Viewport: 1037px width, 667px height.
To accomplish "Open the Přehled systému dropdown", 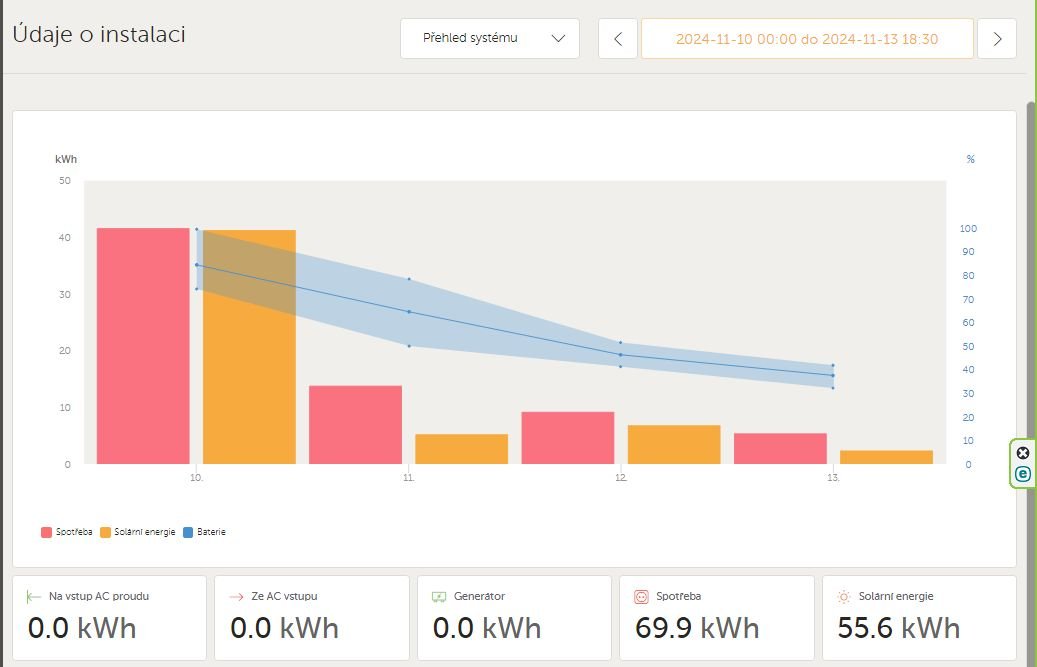I will point(489,39).
